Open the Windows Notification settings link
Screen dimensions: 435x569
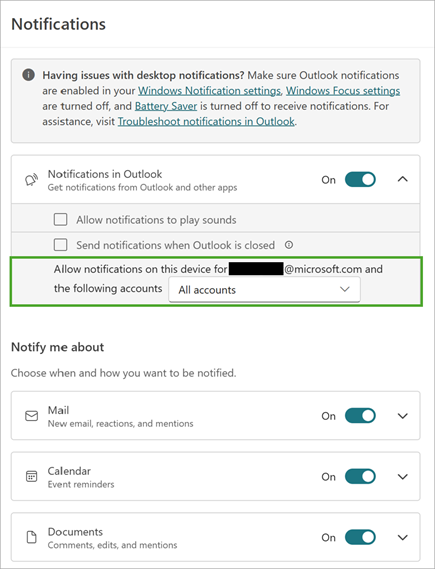pos(209,91)
